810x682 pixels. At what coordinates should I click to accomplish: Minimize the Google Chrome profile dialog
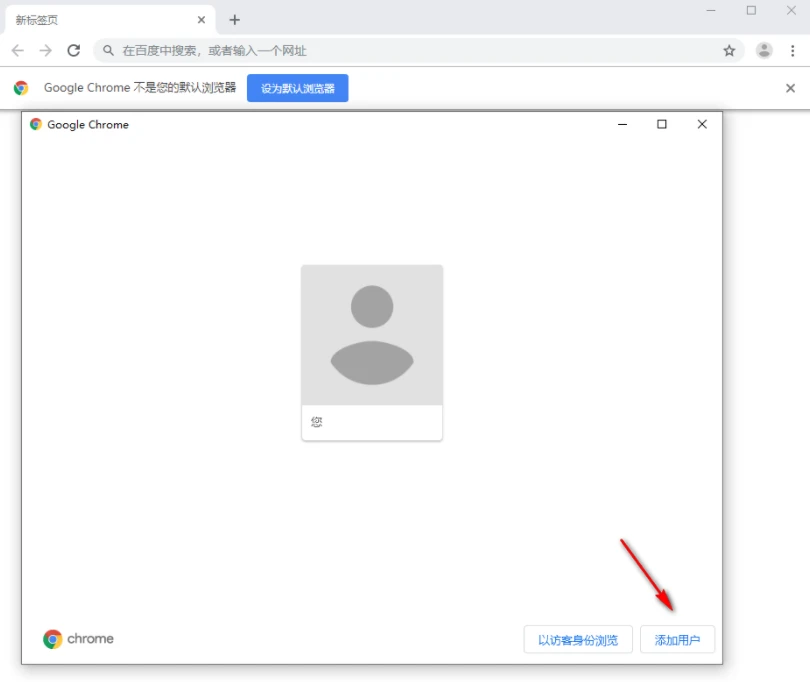pos(622,124)
